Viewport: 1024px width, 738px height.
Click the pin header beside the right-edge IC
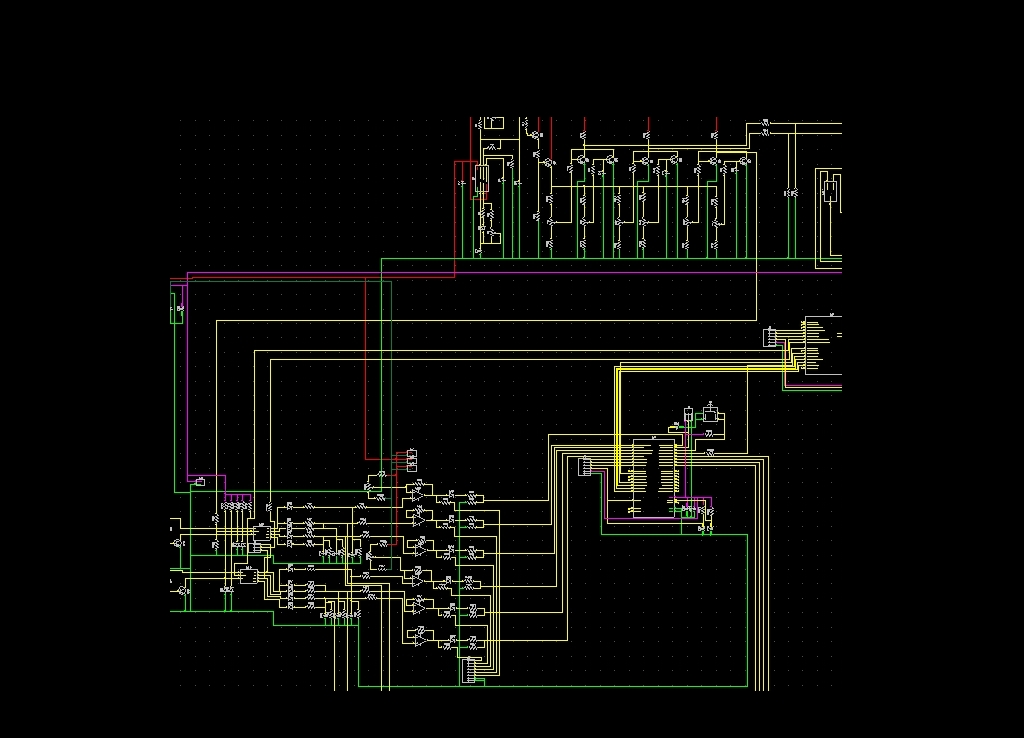769,337
